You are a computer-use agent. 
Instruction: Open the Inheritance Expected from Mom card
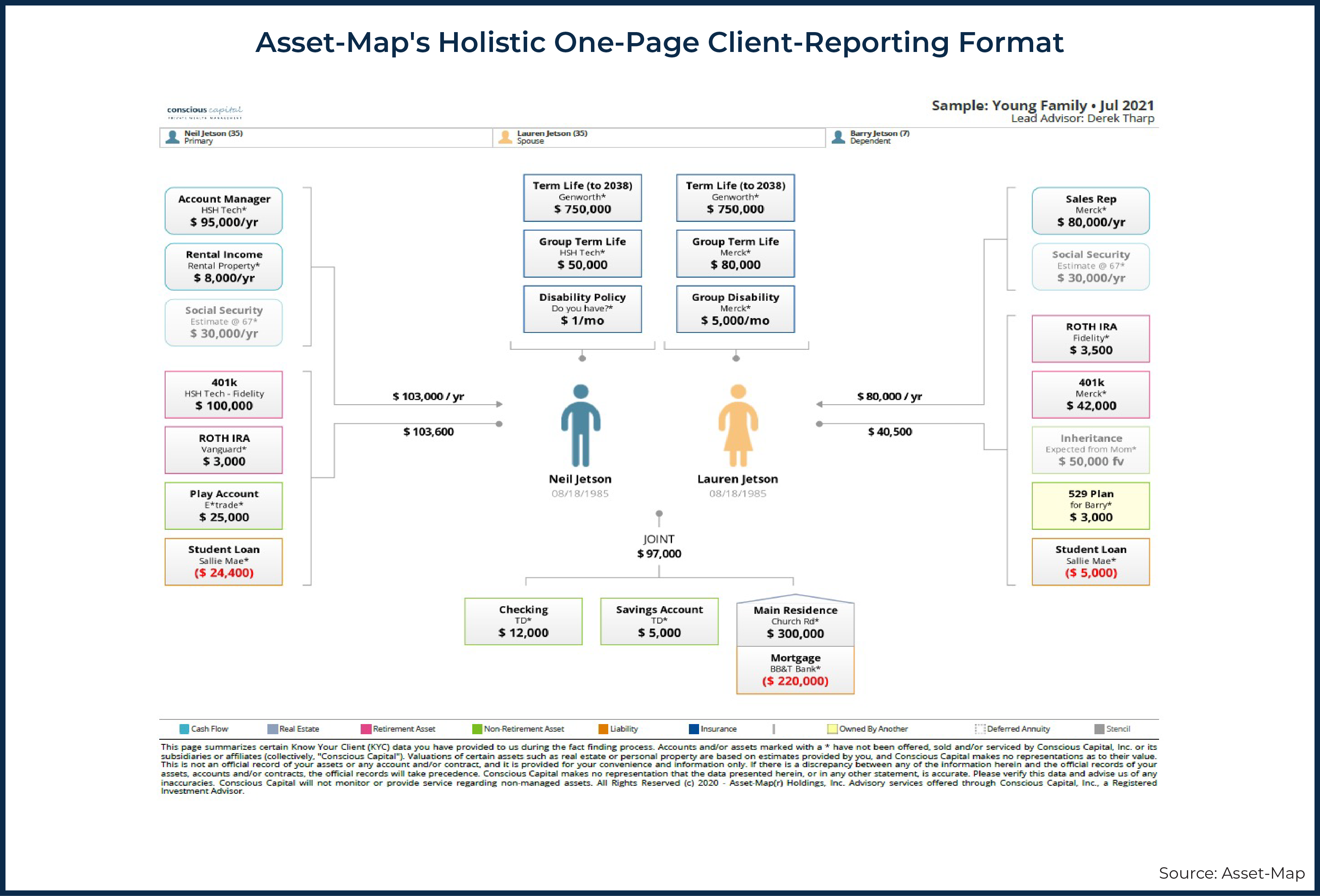pyautogui.click(x=1091, y=450)
